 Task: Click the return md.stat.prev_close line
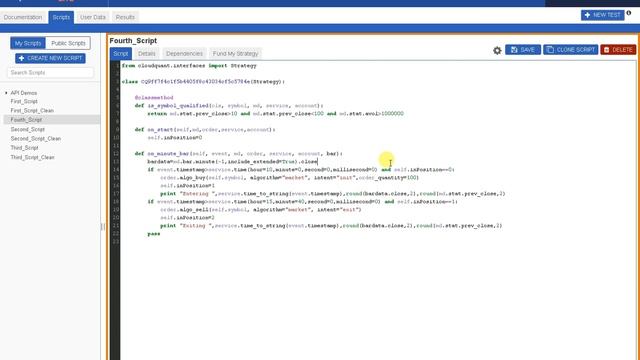coord(276,114)
